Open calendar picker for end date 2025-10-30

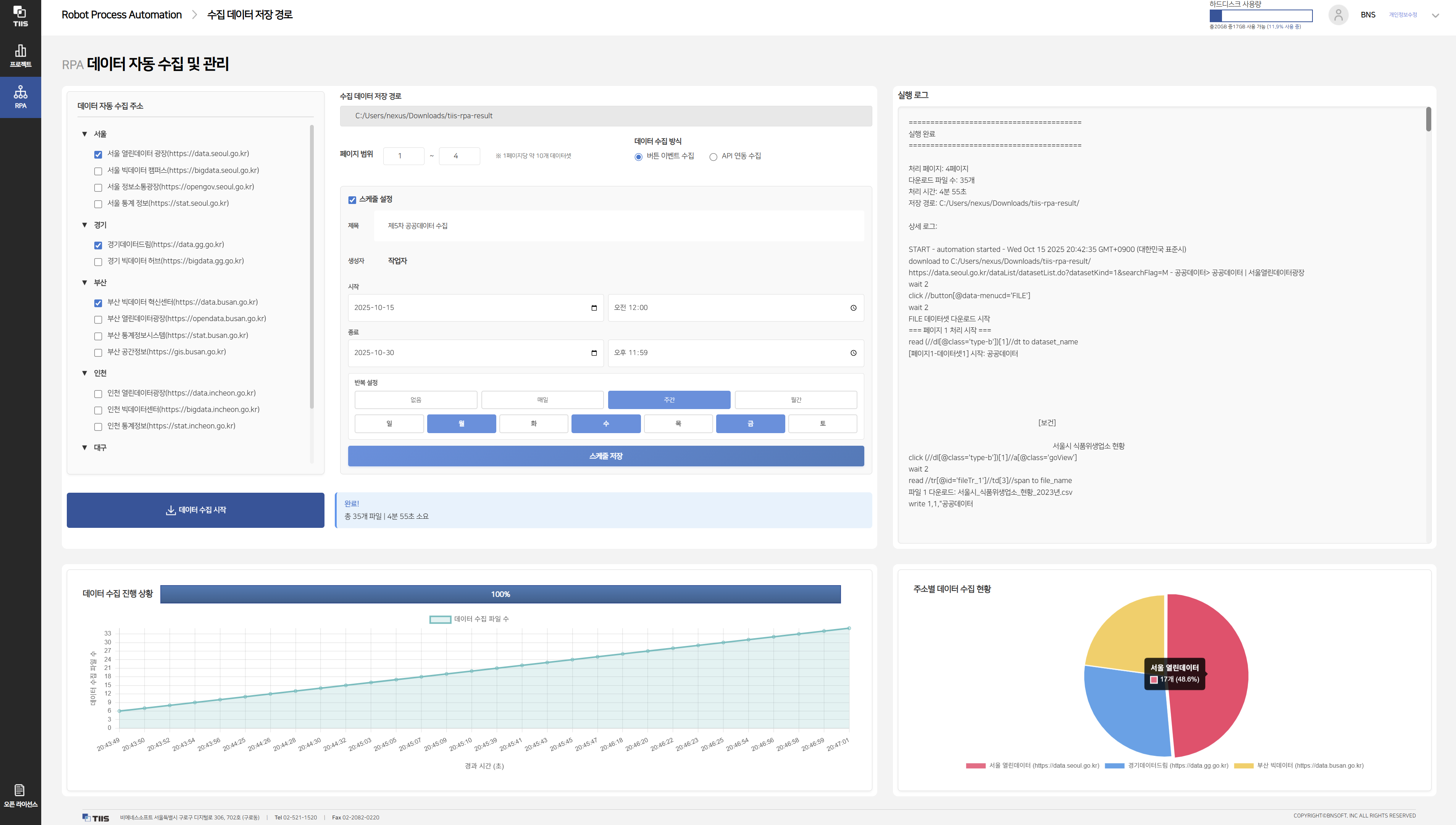point(594,353)
